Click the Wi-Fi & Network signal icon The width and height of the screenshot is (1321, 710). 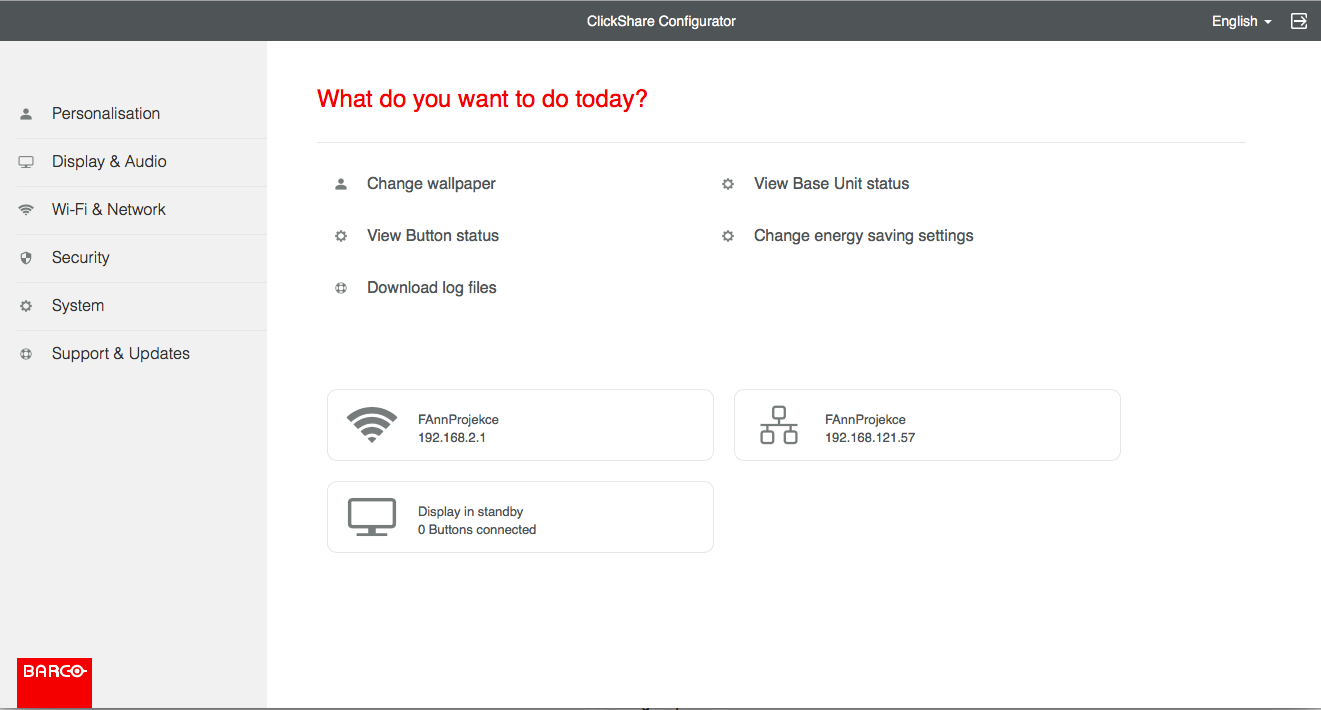tap(26, 210)
